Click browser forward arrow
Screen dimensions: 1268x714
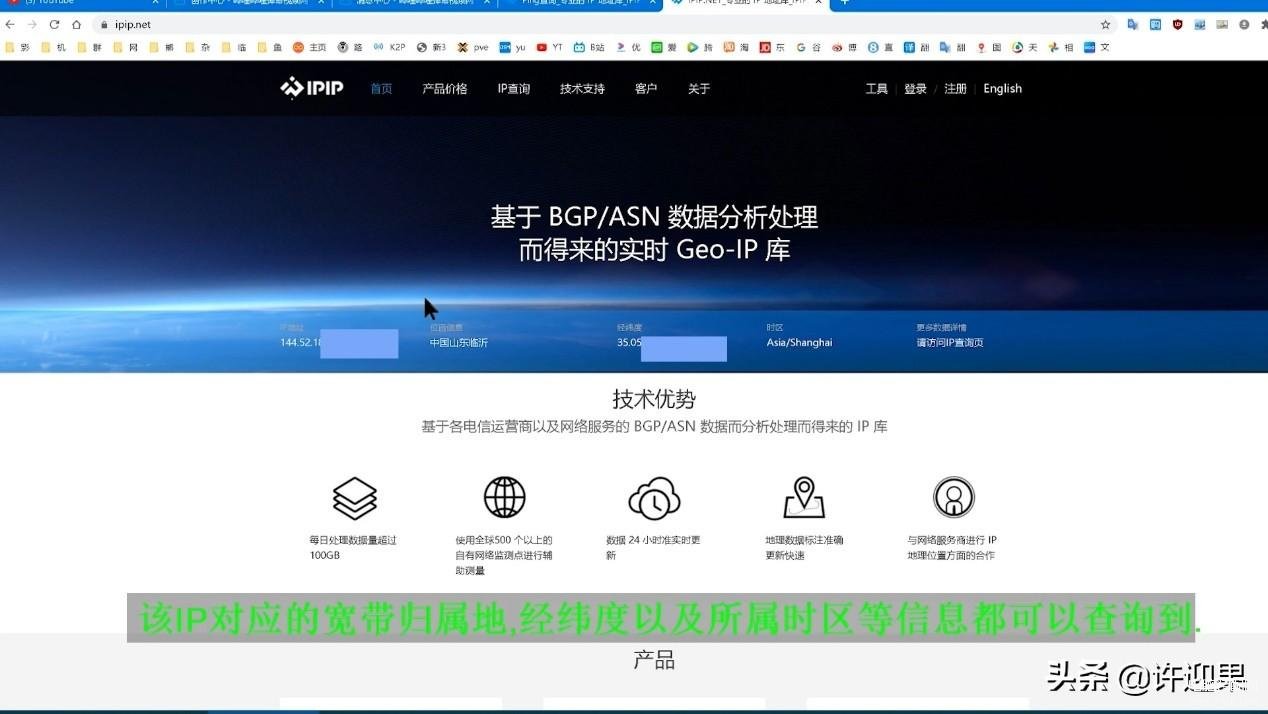click(x=32, y=24)
